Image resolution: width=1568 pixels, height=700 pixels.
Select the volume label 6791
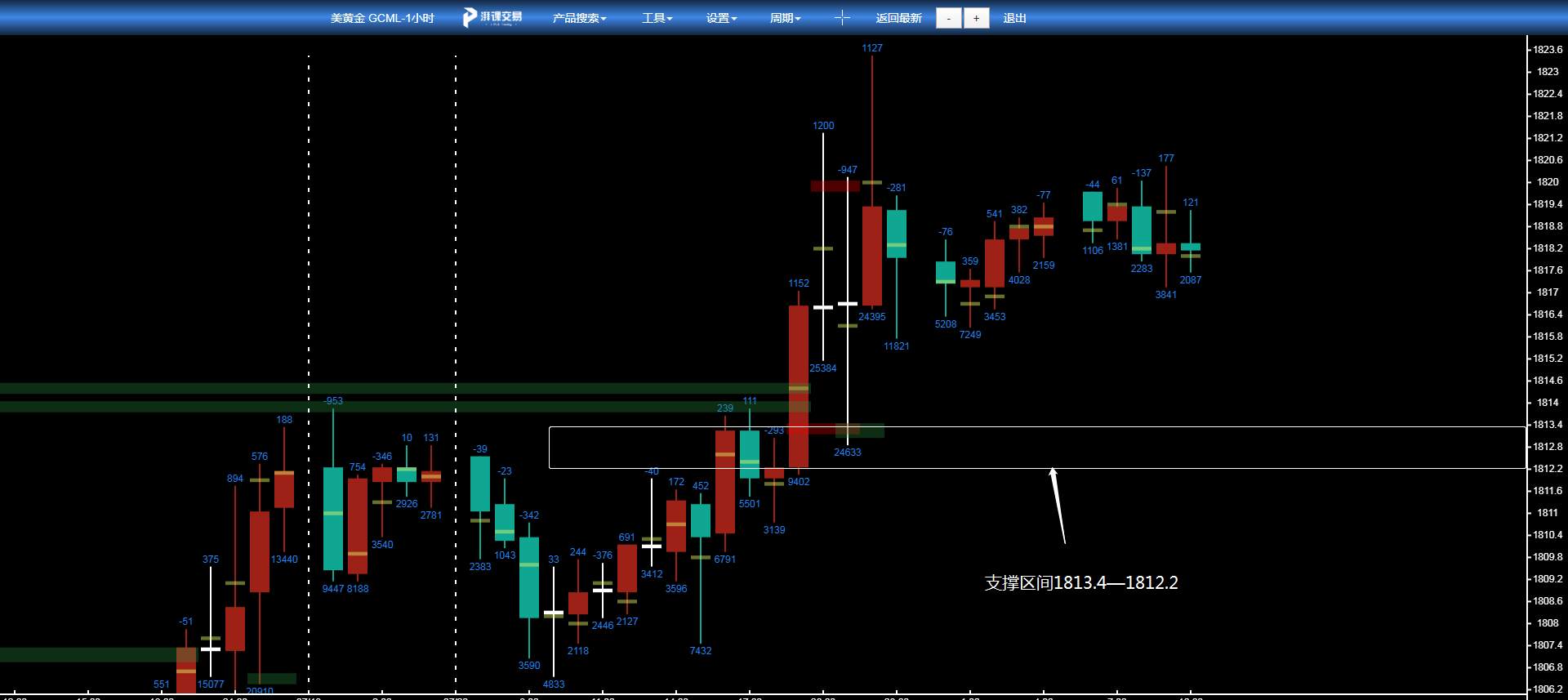(725, 560)
